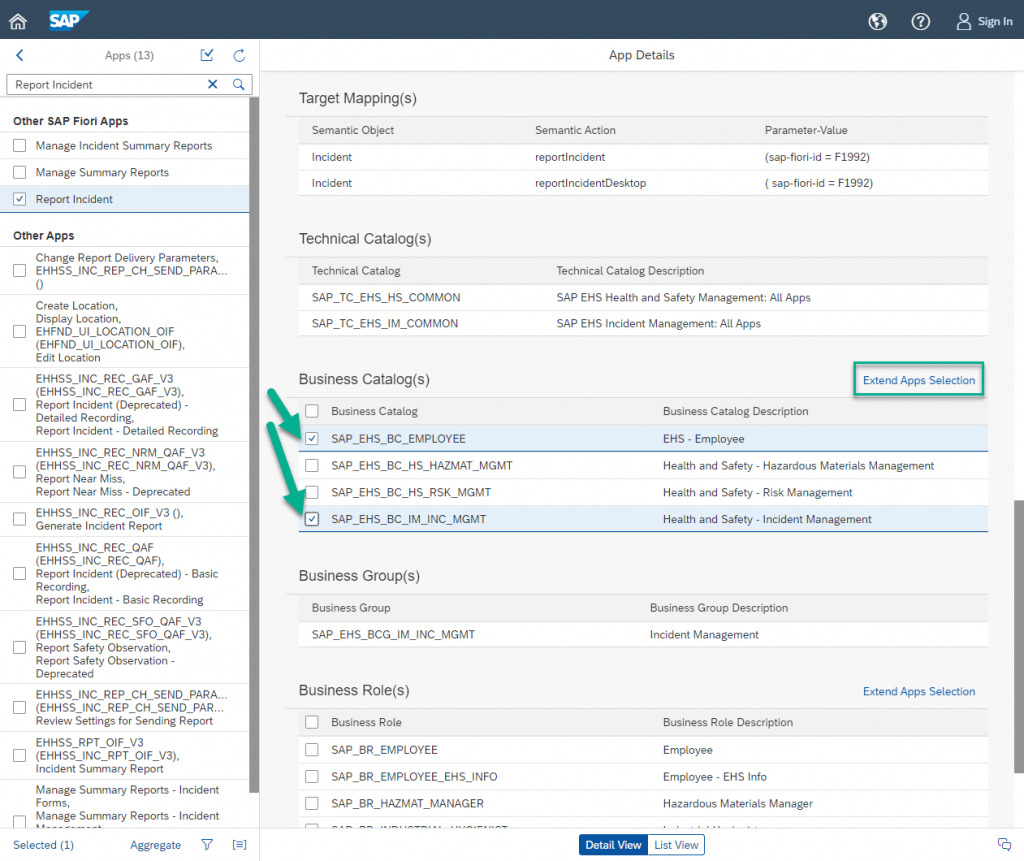Screen dimensions: 1024x861
Task: Refresh the apps list
Action: click(x=240, y=56)
